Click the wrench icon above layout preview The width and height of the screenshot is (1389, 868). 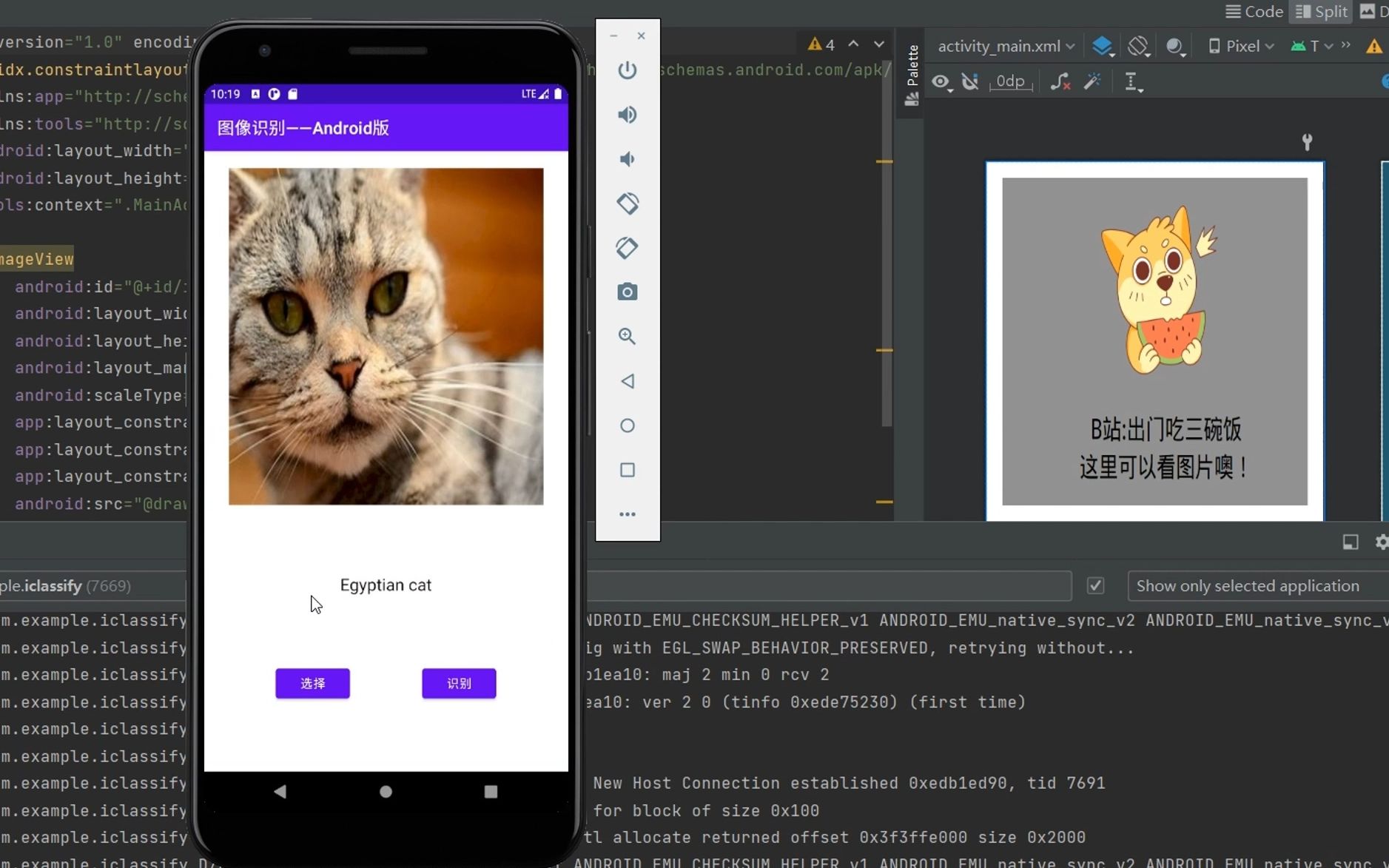click(1307, 141)
